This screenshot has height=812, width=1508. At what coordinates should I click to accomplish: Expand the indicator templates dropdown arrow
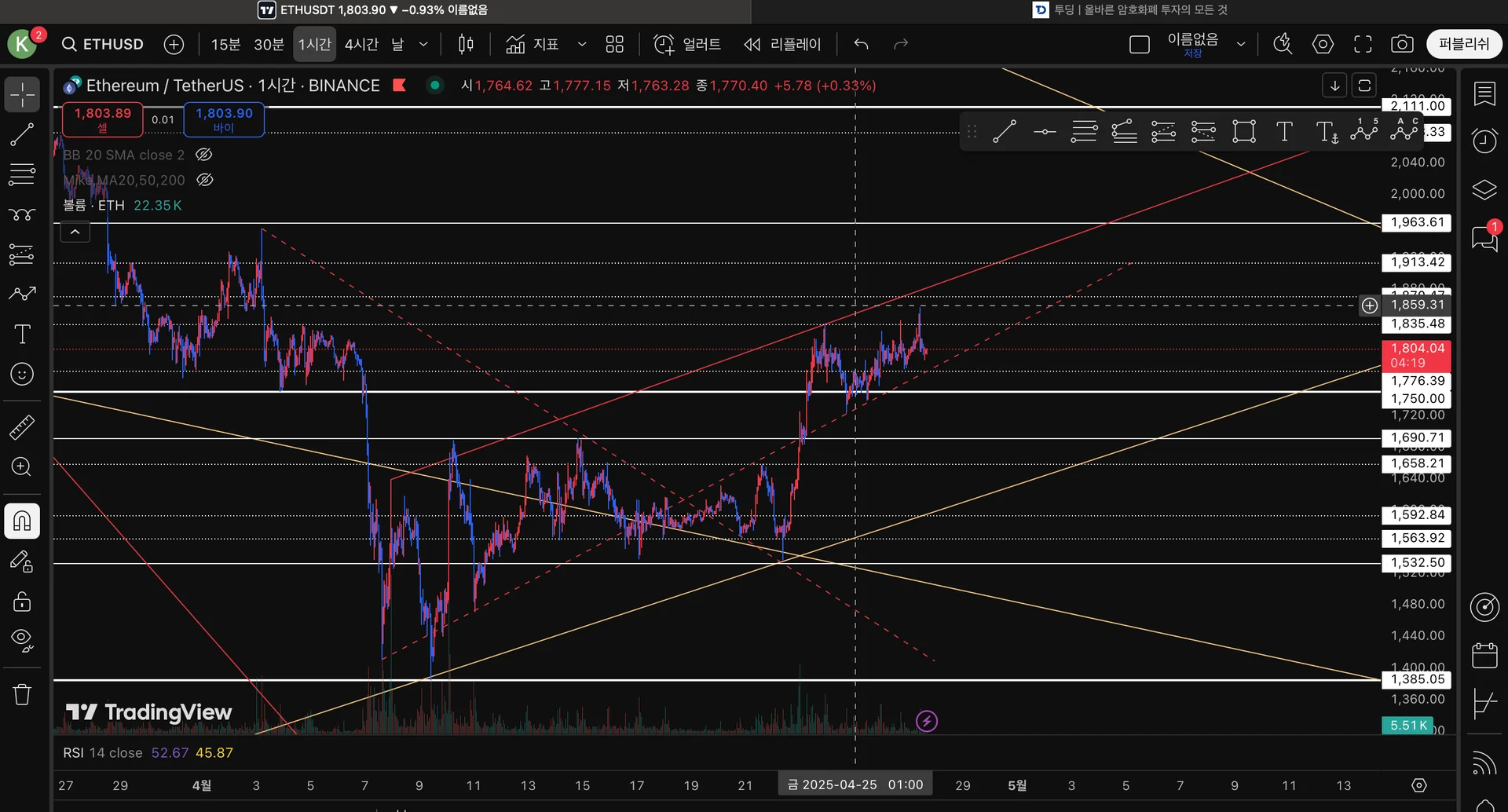(582, 44)
